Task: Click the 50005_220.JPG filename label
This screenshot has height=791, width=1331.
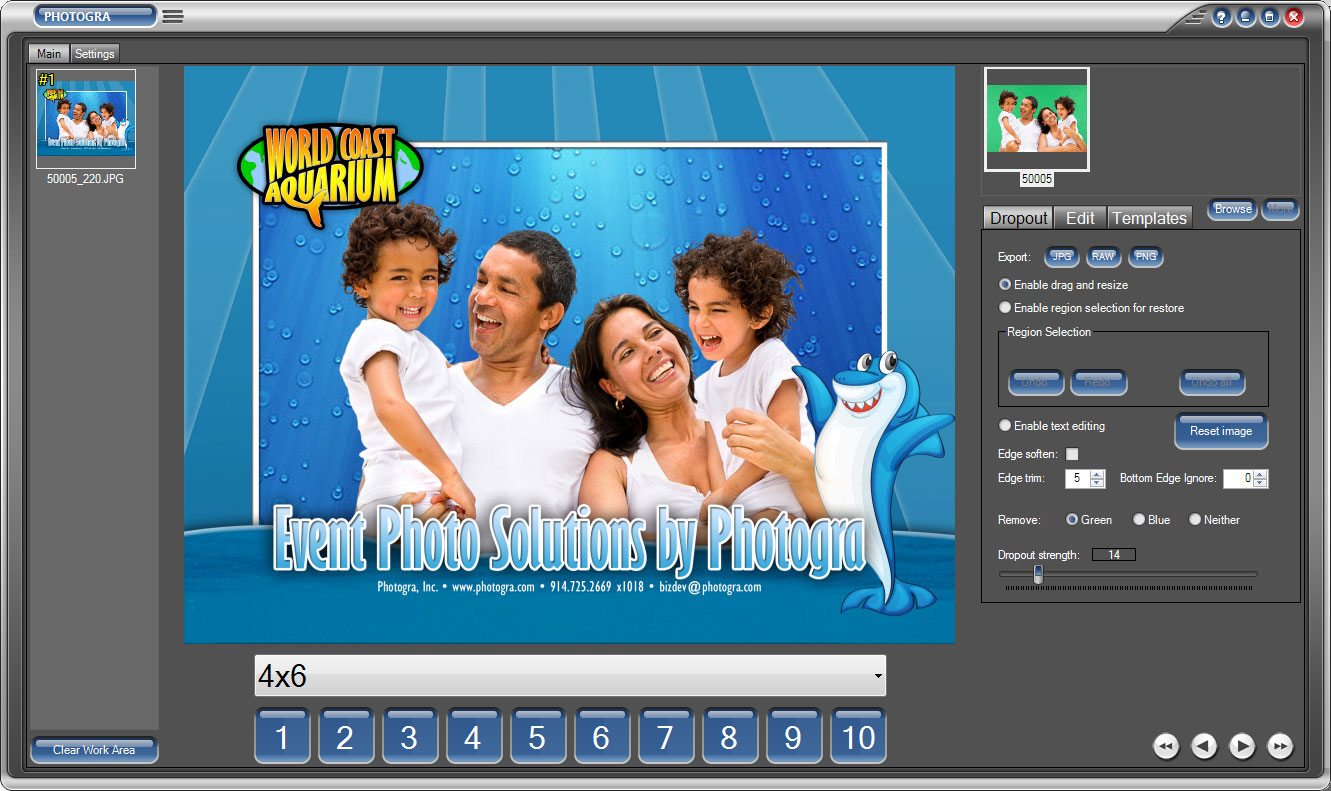Action: [x=86, y=179]
